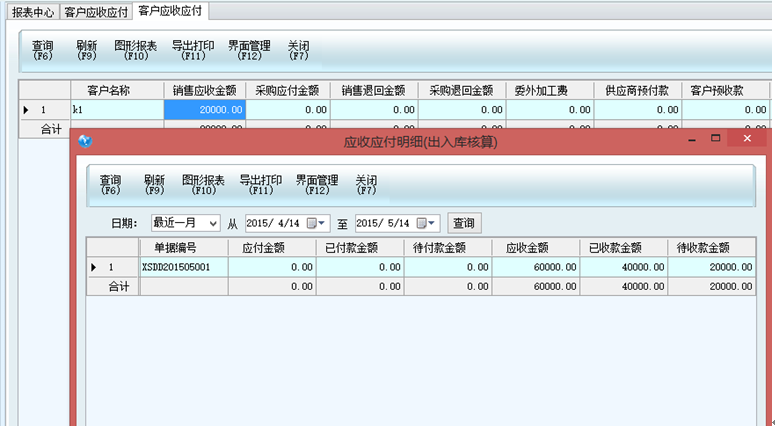Screen dimensions: 775x431
Task: Click 刷新 (F9) in the detail dialog toolbar
Action: [x=154, y=184]
